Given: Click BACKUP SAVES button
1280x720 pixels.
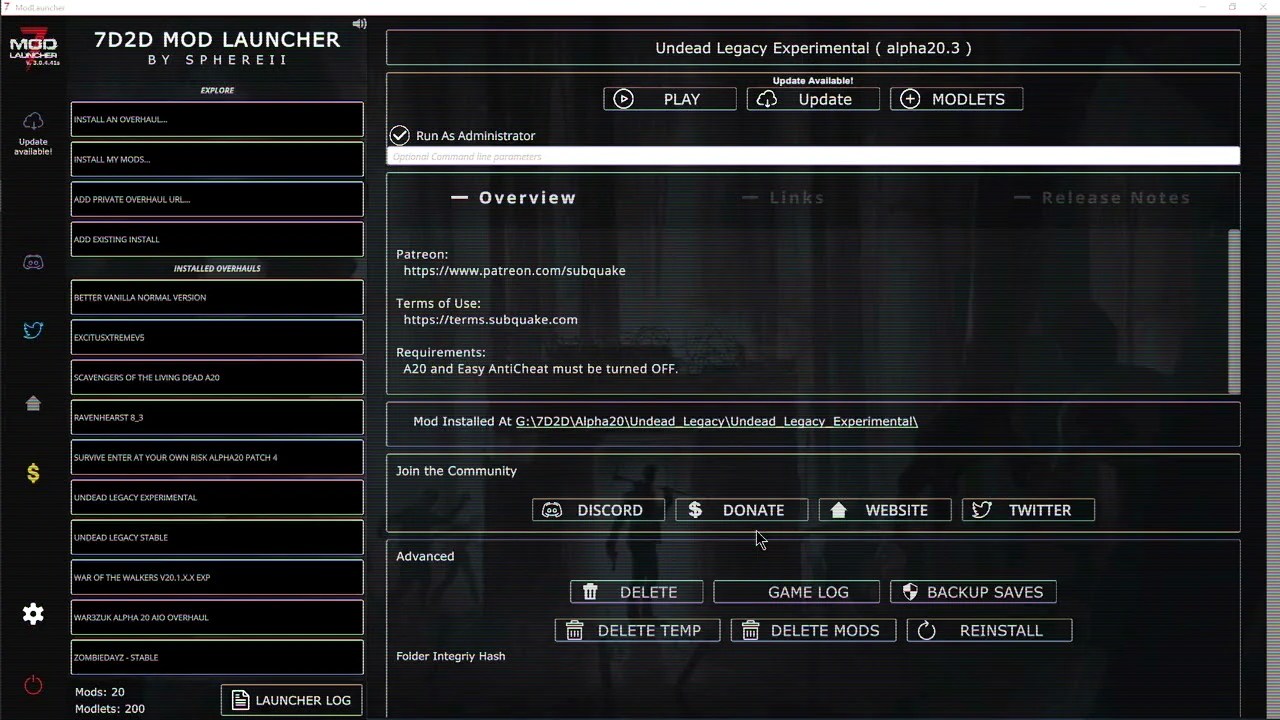Looking at the screenshot, I should (973, 592).
